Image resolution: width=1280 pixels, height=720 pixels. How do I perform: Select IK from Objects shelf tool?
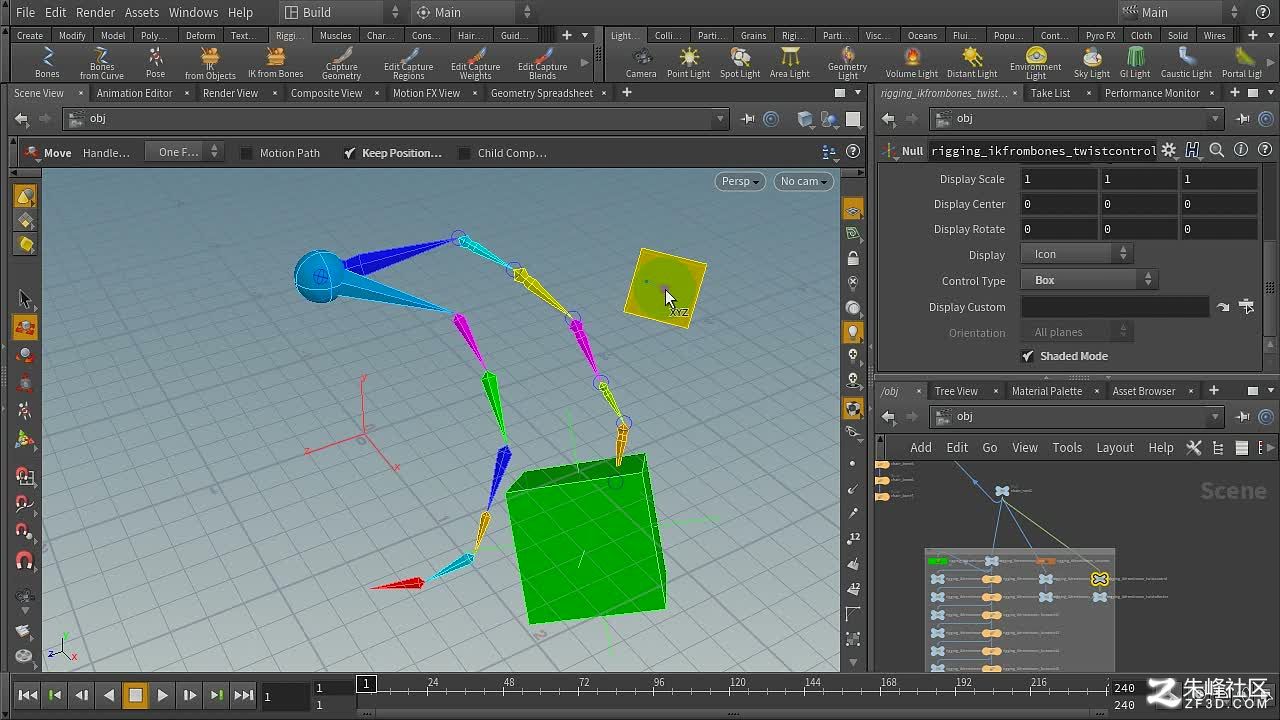point(210,63)
